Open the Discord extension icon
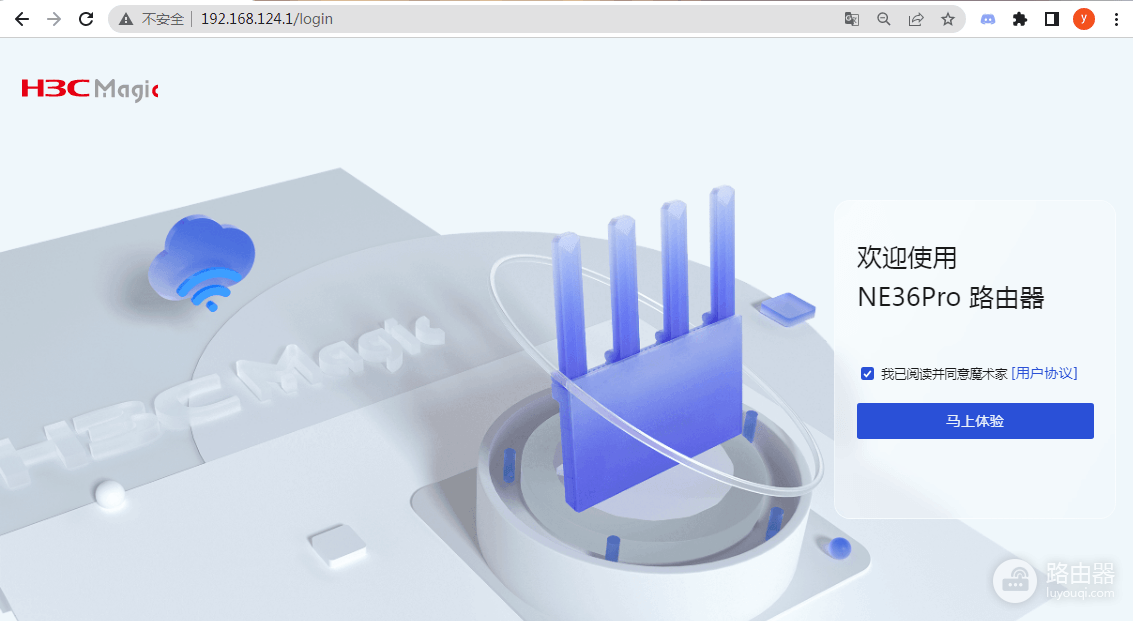The height and width of the screenshot is (621, 1133). (x=988, y=19)
